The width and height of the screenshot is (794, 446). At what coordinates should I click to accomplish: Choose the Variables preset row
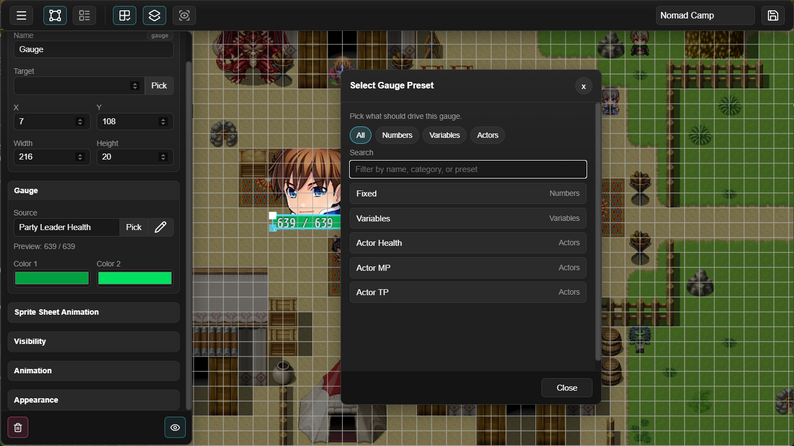(468, 218)
